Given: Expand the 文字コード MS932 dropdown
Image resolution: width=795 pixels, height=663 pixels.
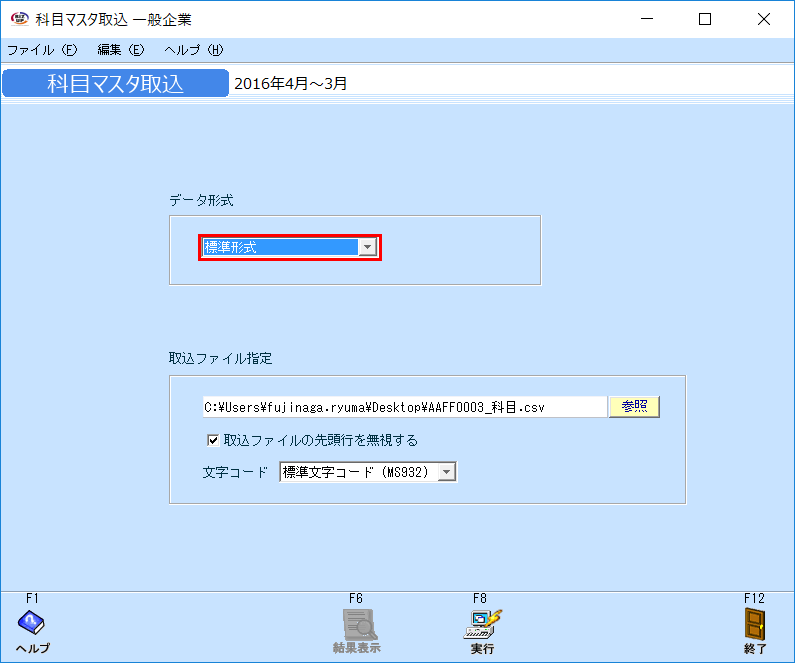Looking at the screenshot, I should 446,472.
